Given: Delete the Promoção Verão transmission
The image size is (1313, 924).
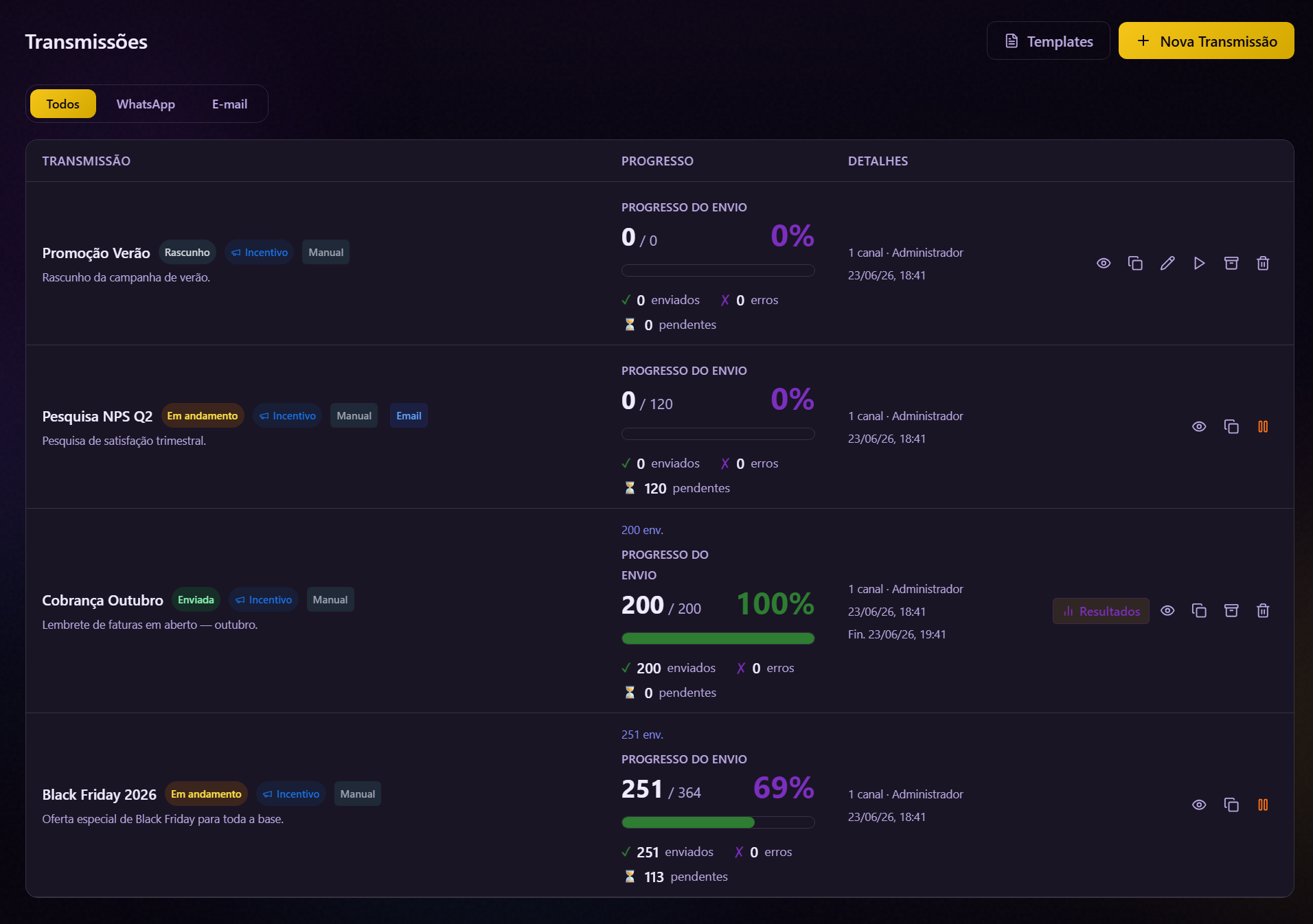Looking at the screenshot, I should pos(1263,264).
